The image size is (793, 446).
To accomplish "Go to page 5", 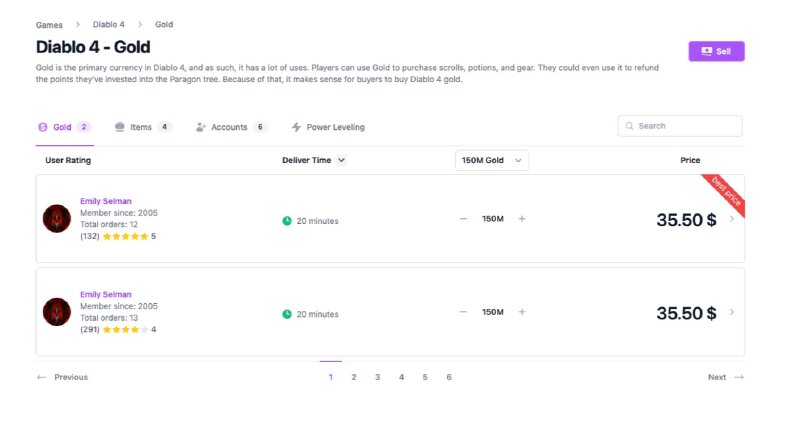I will pyautogui.click(x=425, y=377).
